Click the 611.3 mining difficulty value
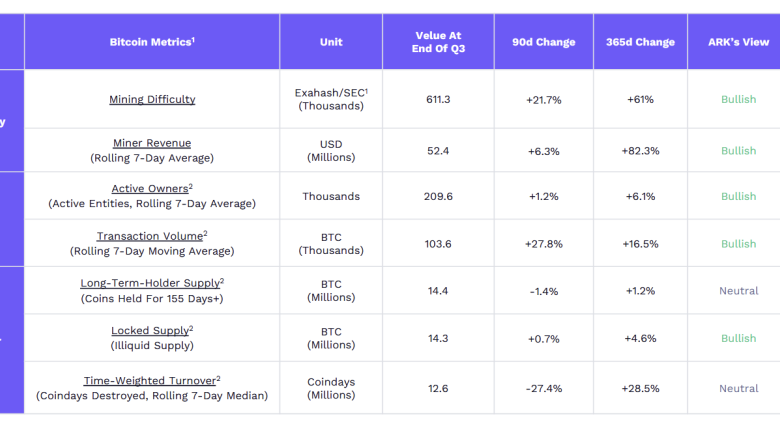This screenshot has height=422, width=780. 437,99
